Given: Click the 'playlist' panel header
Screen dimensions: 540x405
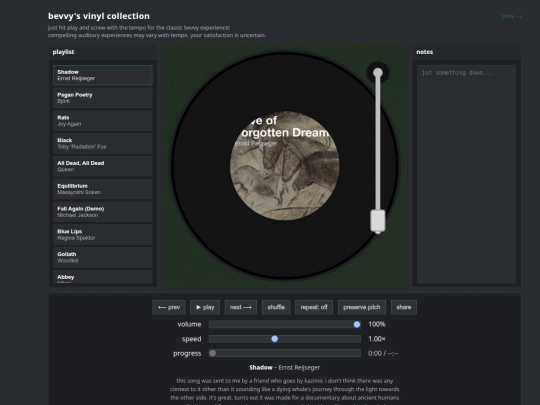Looking at the screenshot, I should click(63, 52).
